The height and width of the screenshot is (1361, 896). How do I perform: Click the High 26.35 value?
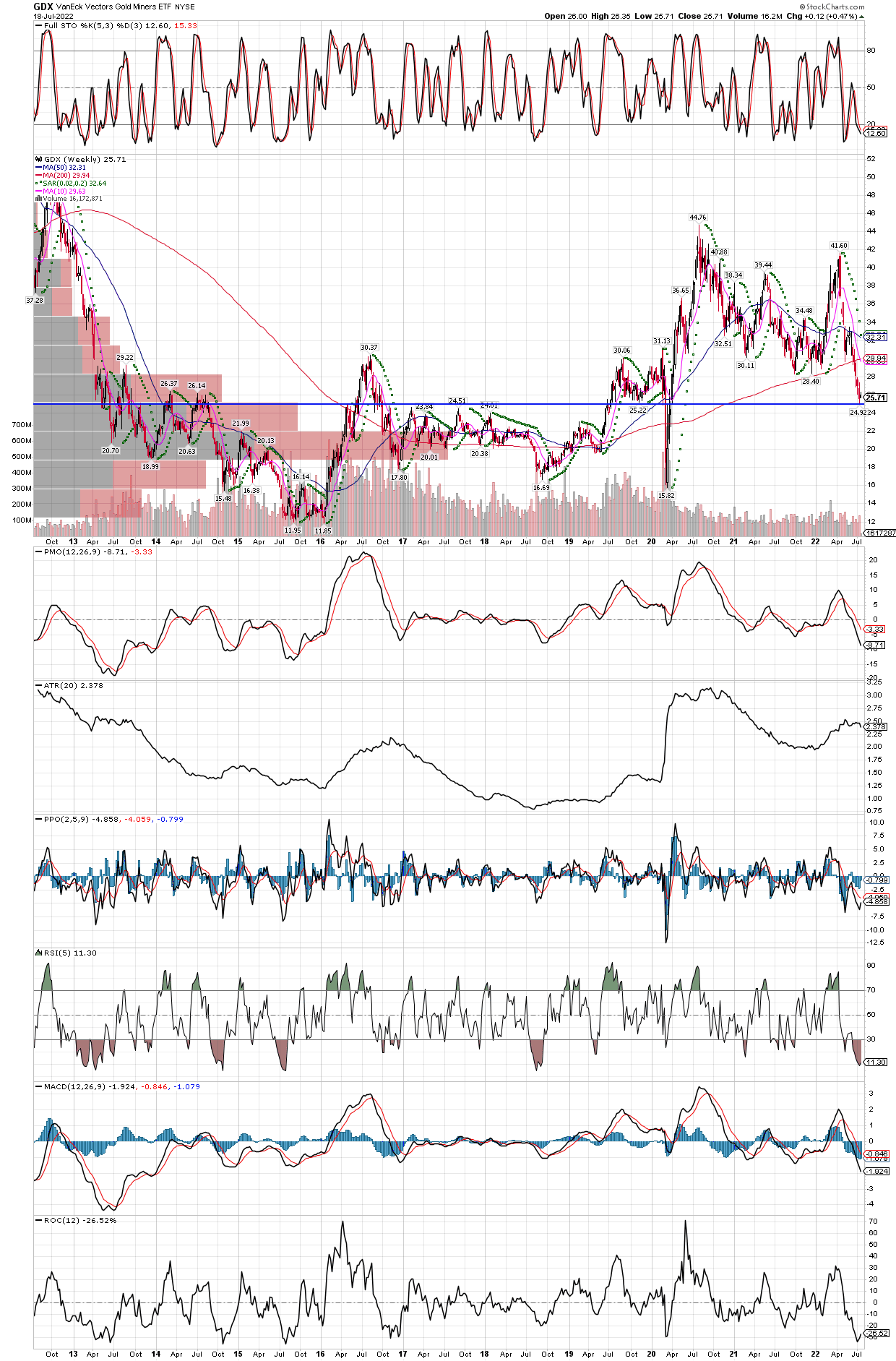[611, 16]
